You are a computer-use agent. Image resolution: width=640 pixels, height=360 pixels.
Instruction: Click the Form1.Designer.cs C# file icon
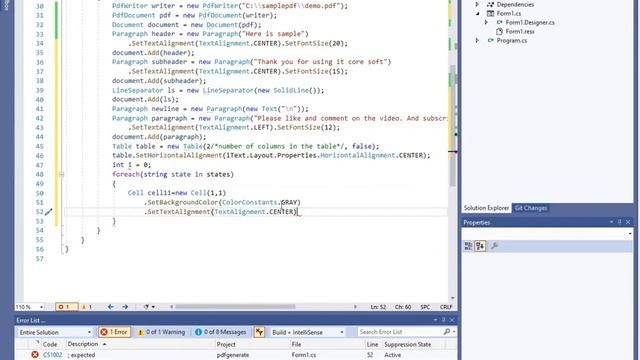click(x=500, y=22)
